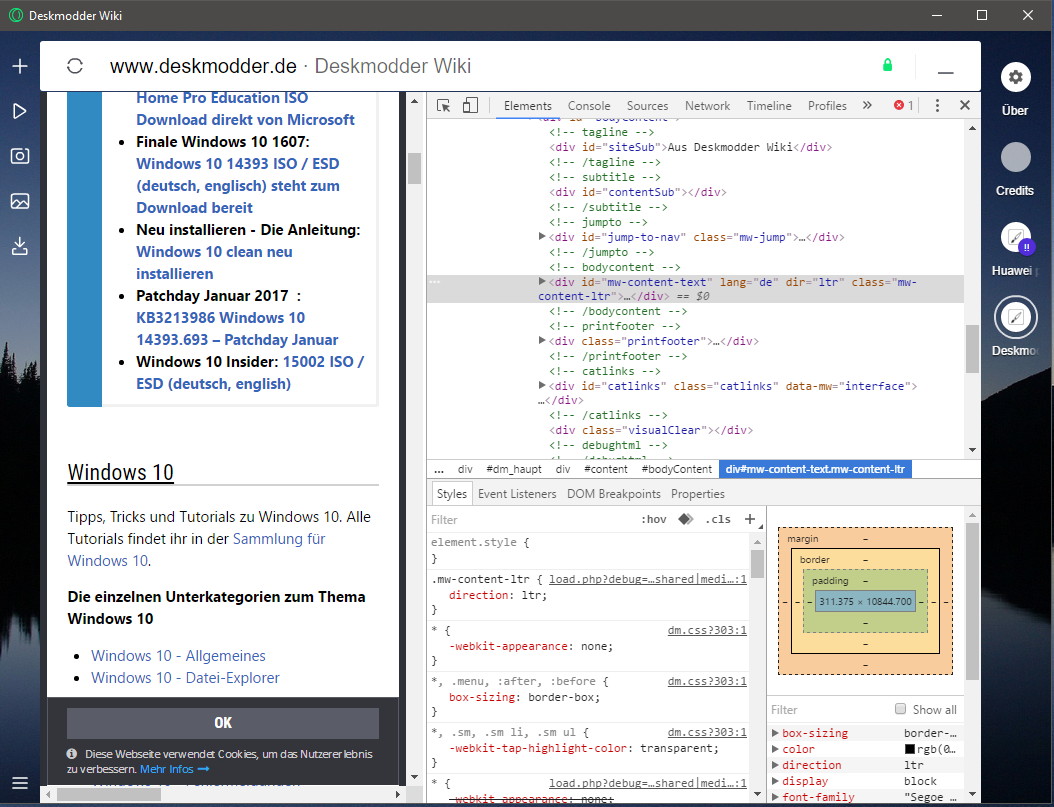Image resolution: width=1054 pixels, height=807 pixels.
Task: Click the styles Filter input field
Action: pyautogui.click(x=531, y=519)
